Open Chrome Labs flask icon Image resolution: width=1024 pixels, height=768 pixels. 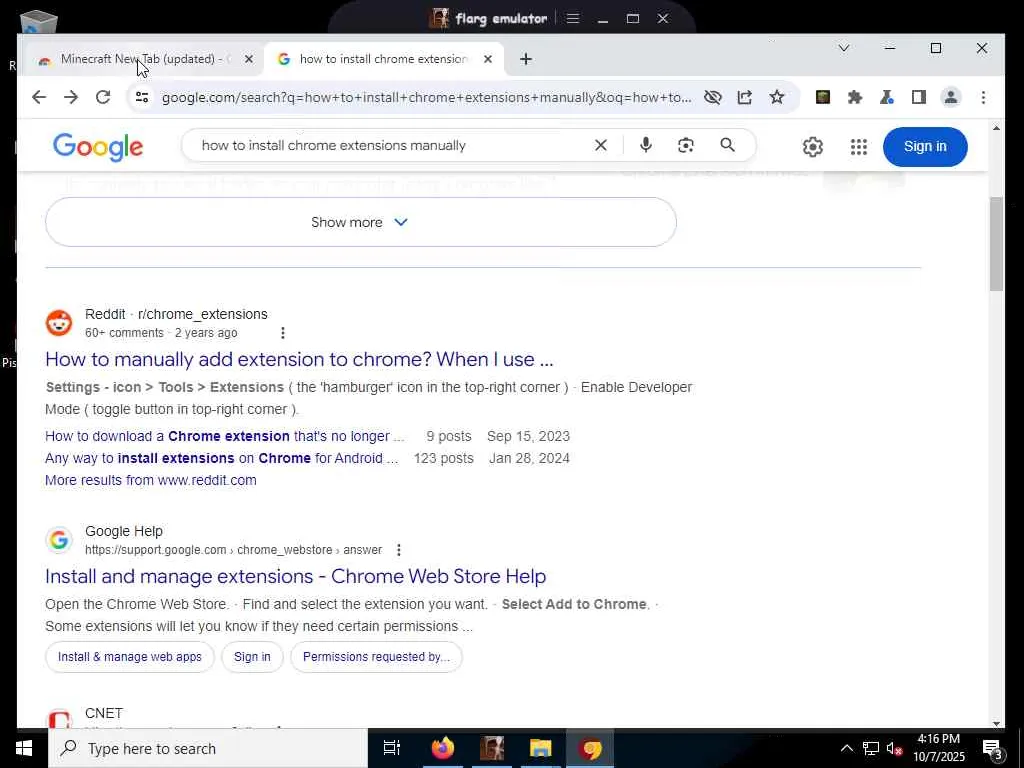tap(886, 97)
